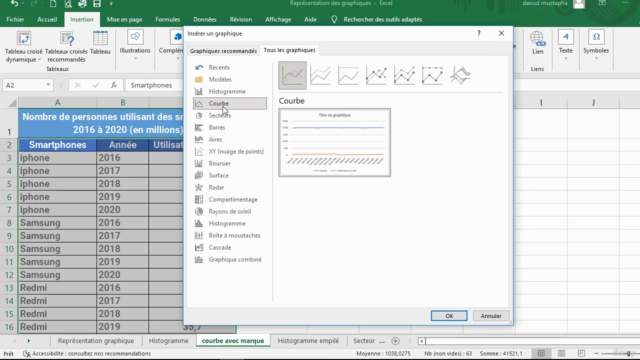Open the Aide ribbon tab
This screenshot has height=360, width=640.
point(310,19)
